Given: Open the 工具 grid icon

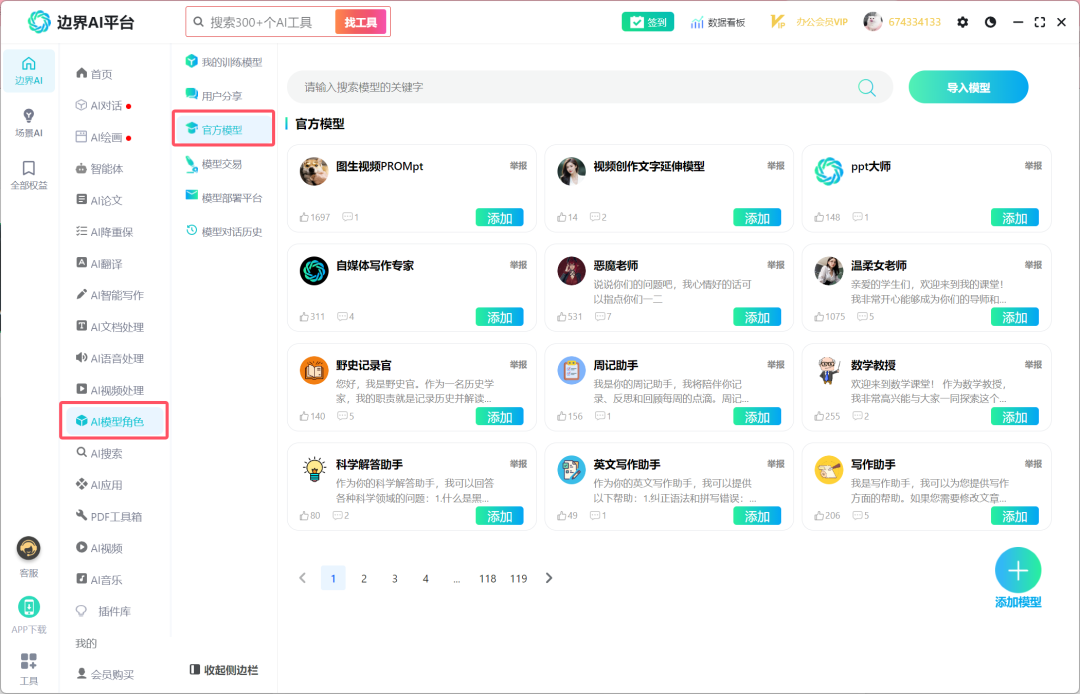Looking at the screenshot, I should (x=28, y=661).
